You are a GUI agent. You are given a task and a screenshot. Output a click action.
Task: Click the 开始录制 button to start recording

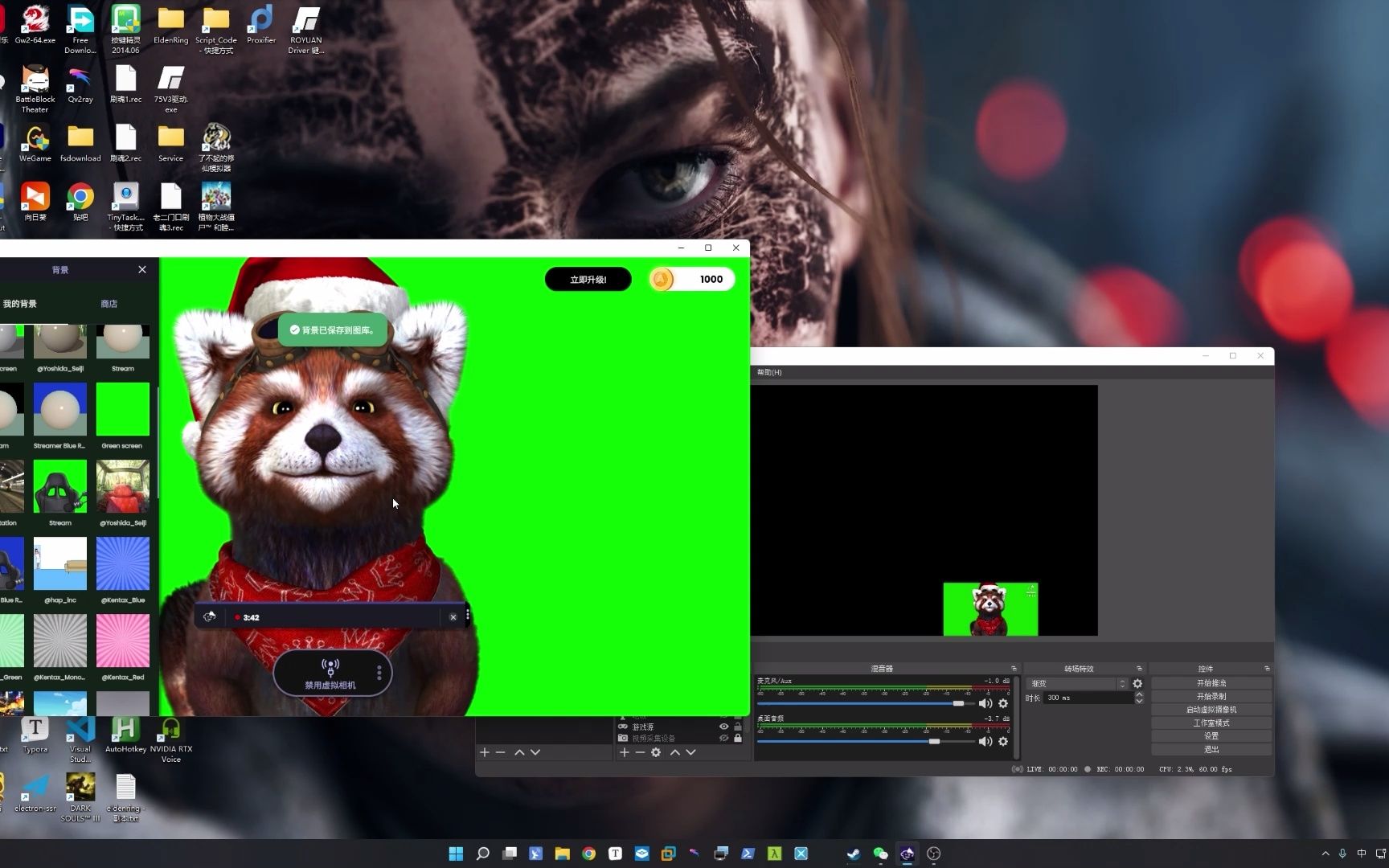click(x=1211, y=696)
